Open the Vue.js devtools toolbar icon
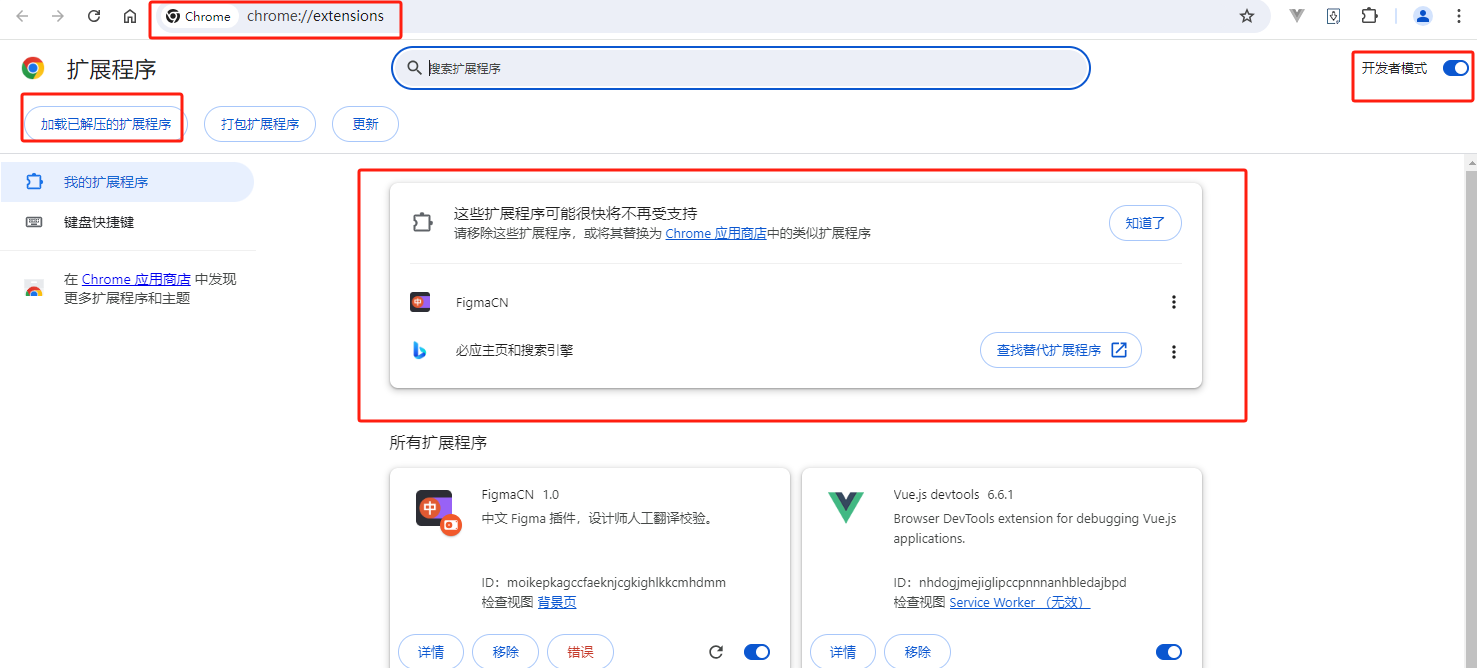 pos(1297,16)
